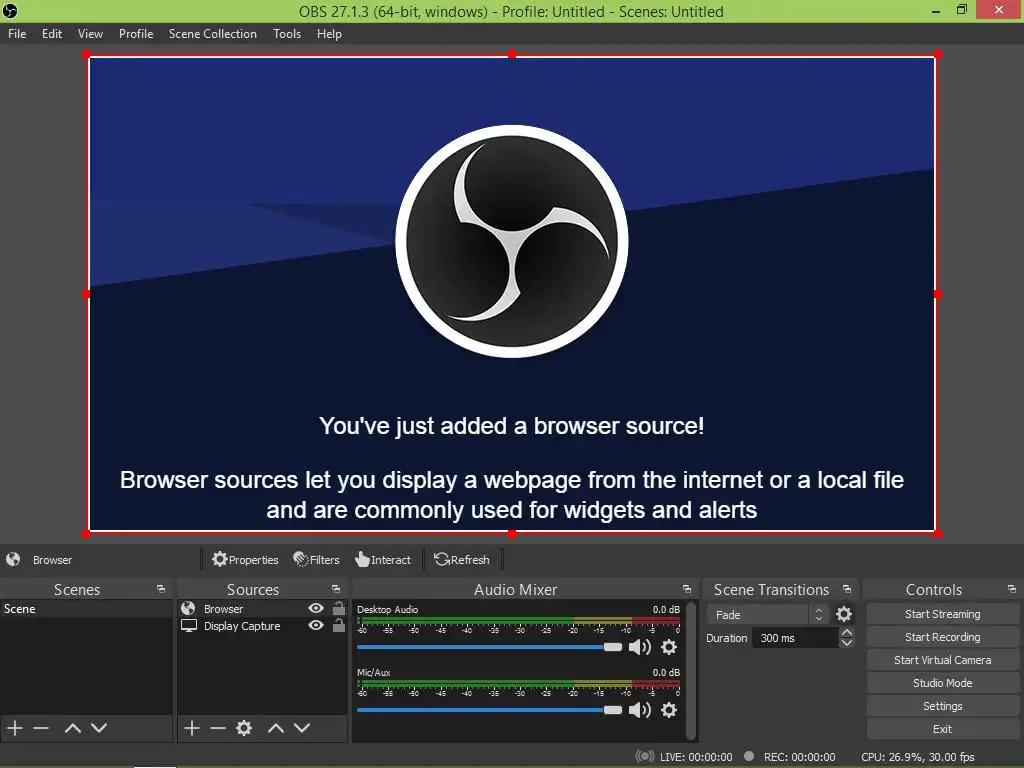
Task: Click the OBS logo in title bar
Action: click(10, 11)
